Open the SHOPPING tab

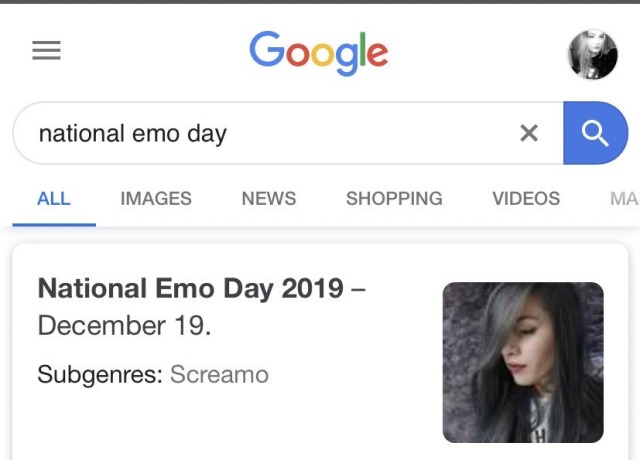pos(394,199)
